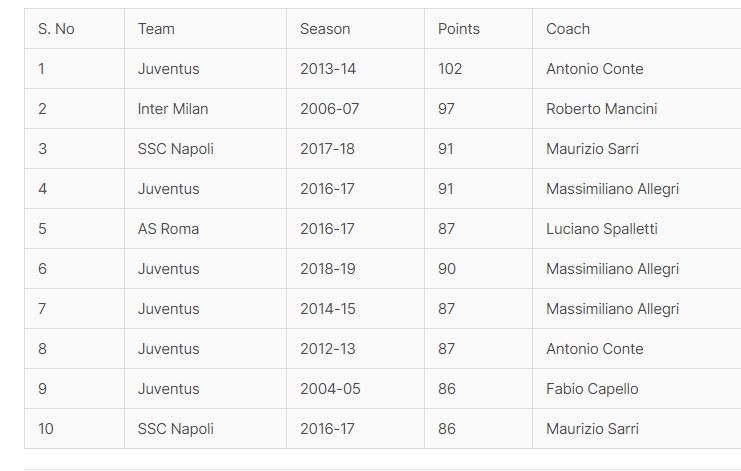Viewport: 741px width, 471px height.
Task: Click the Season column header
Action: [327, 29]
